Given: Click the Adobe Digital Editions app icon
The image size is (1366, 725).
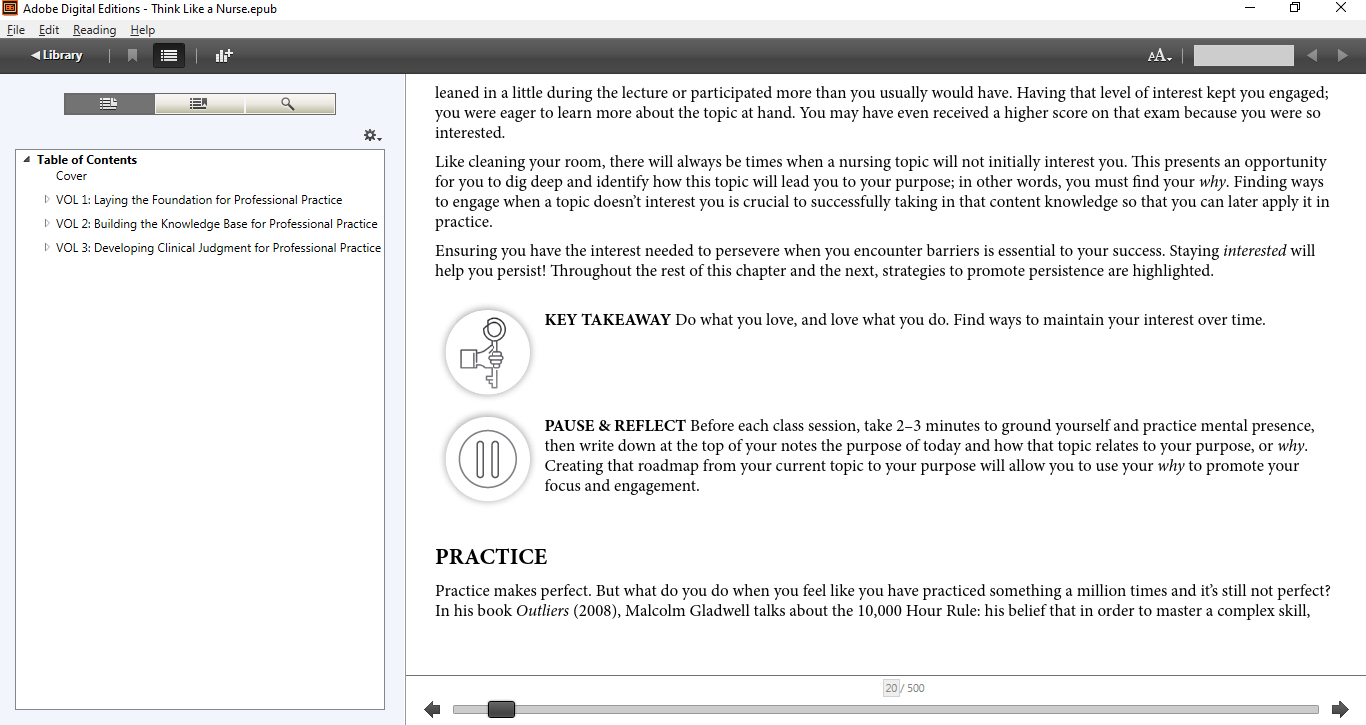Looking at the screenshot, I should click(10, 8).
